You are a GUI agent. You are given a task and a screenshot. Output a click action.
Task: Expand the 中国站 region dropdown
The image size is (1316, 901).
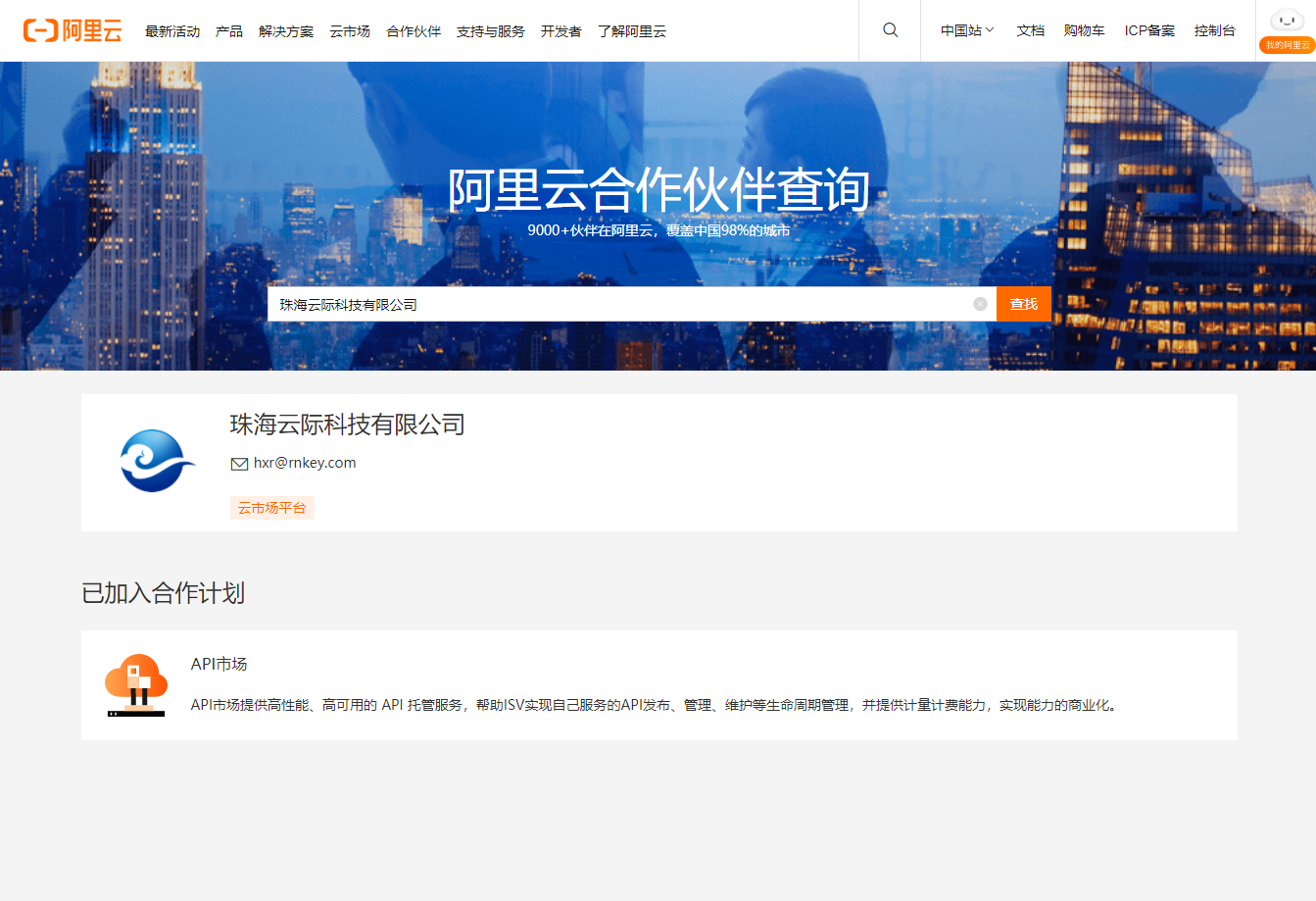[x=967, y=30]
